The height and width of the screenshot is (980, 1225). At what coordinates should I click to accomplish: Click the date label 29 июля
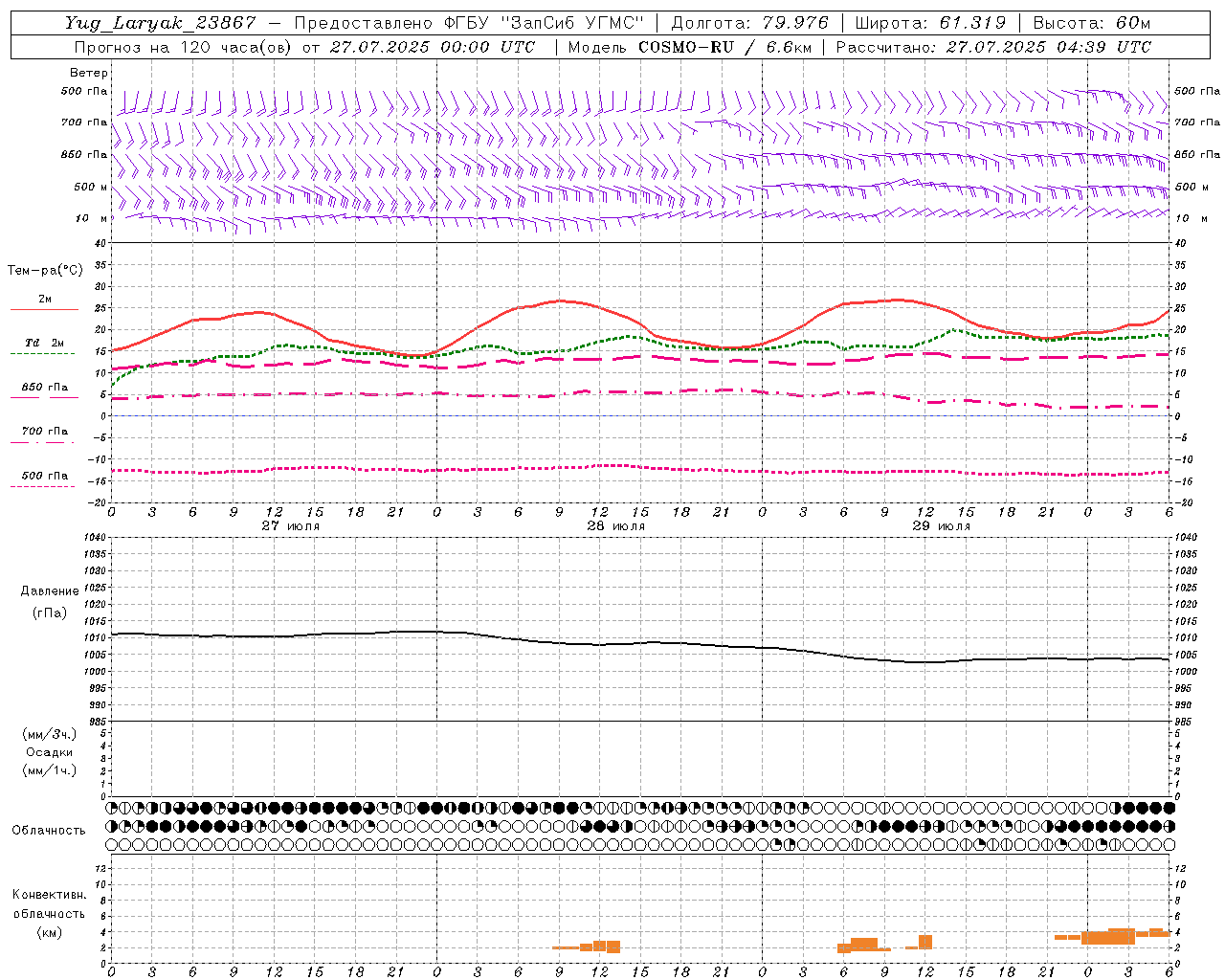click(942, 525)
